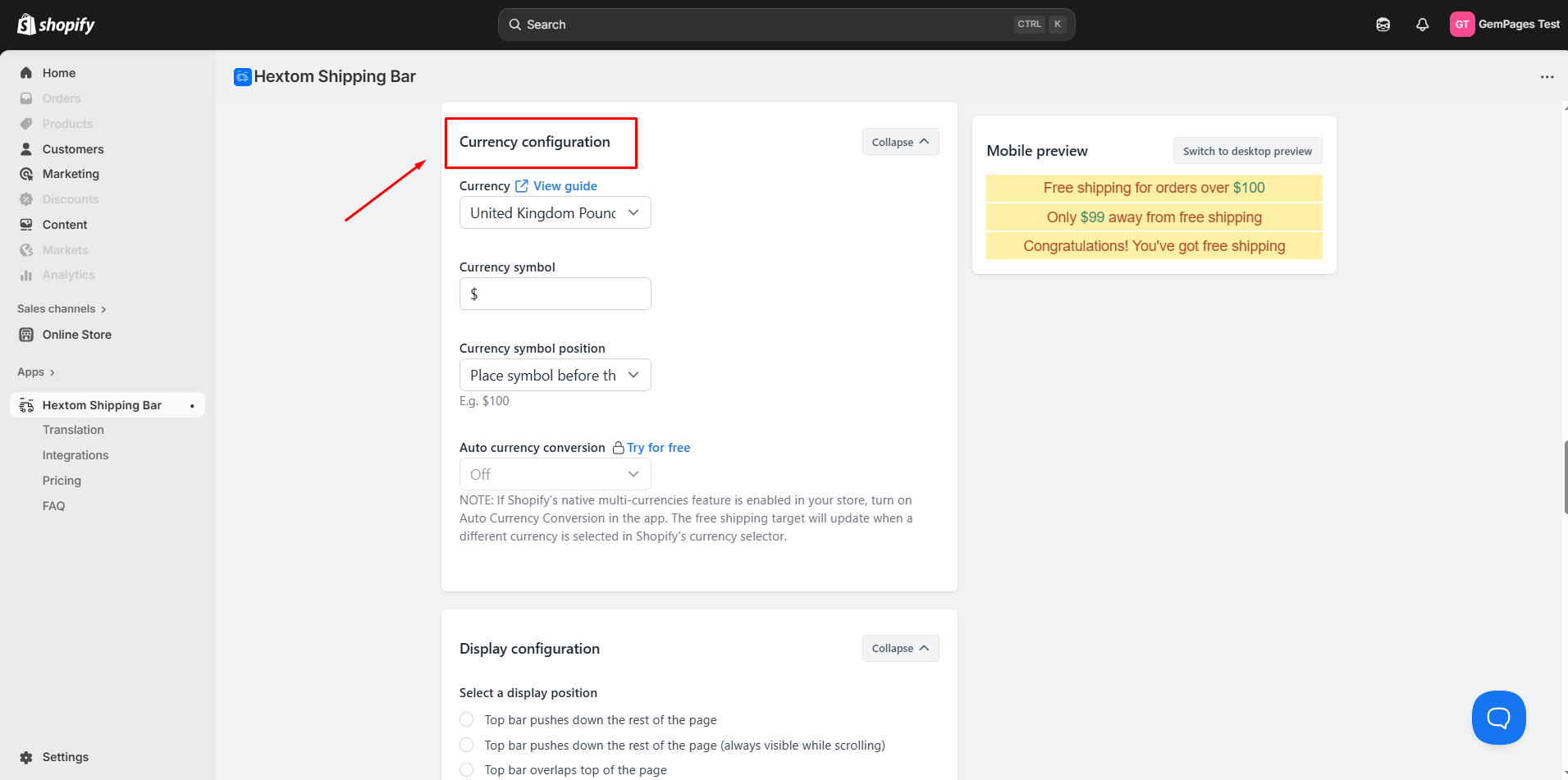
Task: Open Customers in the sidebar
Action: pyautogui.click(x=73, y=149)
